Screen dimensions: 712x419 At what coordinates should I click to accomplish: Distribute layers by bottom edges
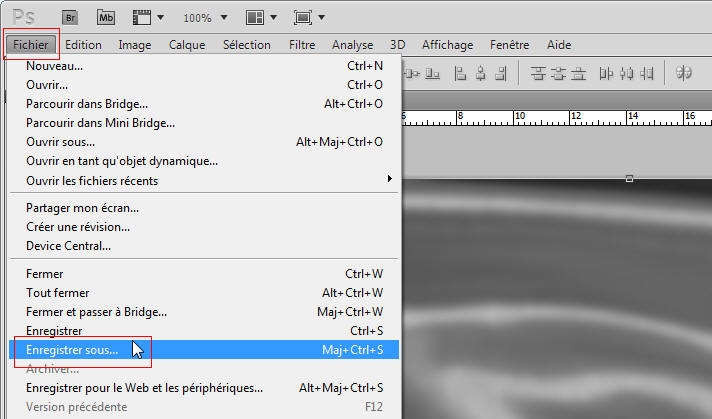(578, 73)
